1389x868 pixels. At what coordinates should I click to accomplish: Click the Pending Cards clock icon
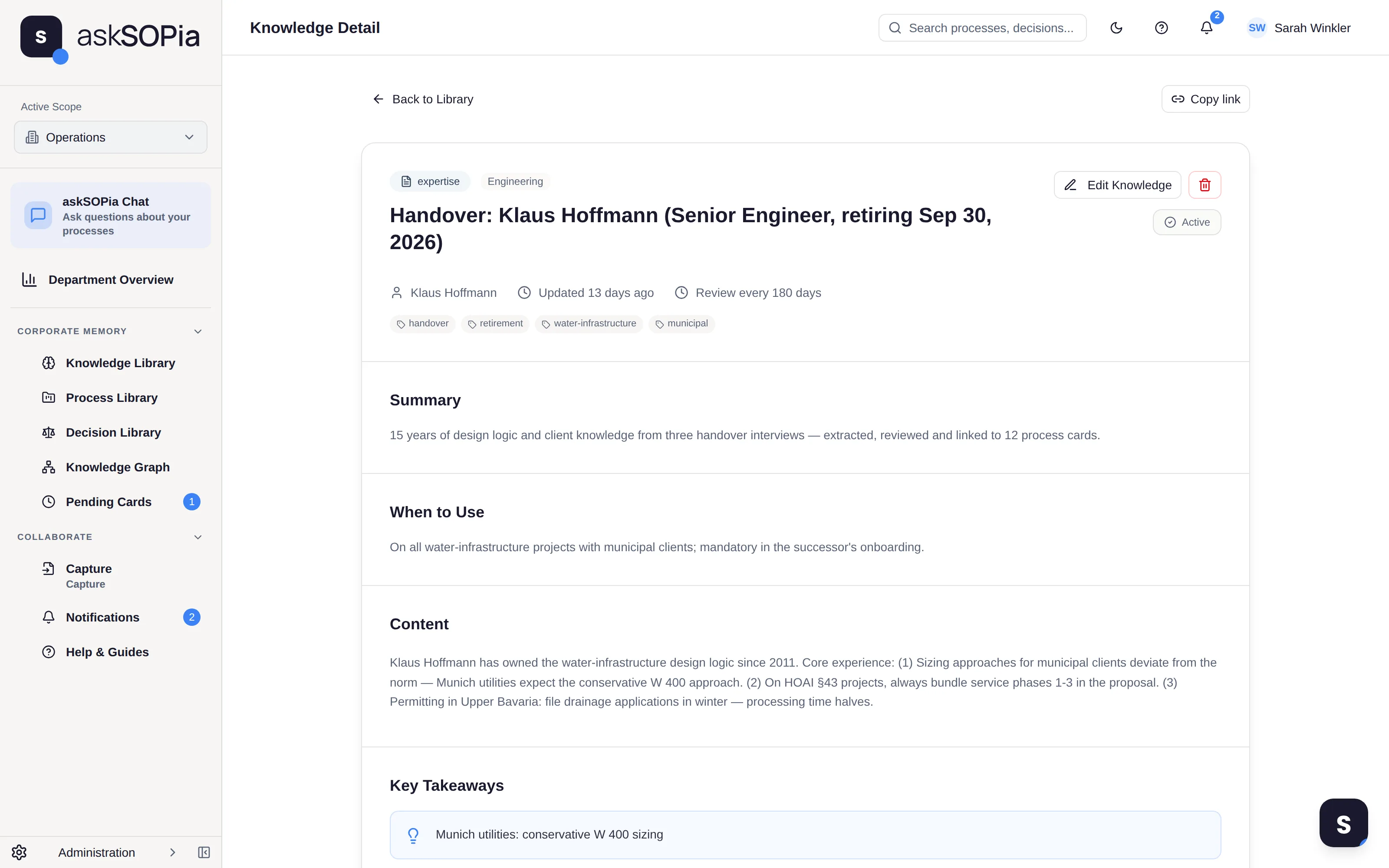(49, 502)
